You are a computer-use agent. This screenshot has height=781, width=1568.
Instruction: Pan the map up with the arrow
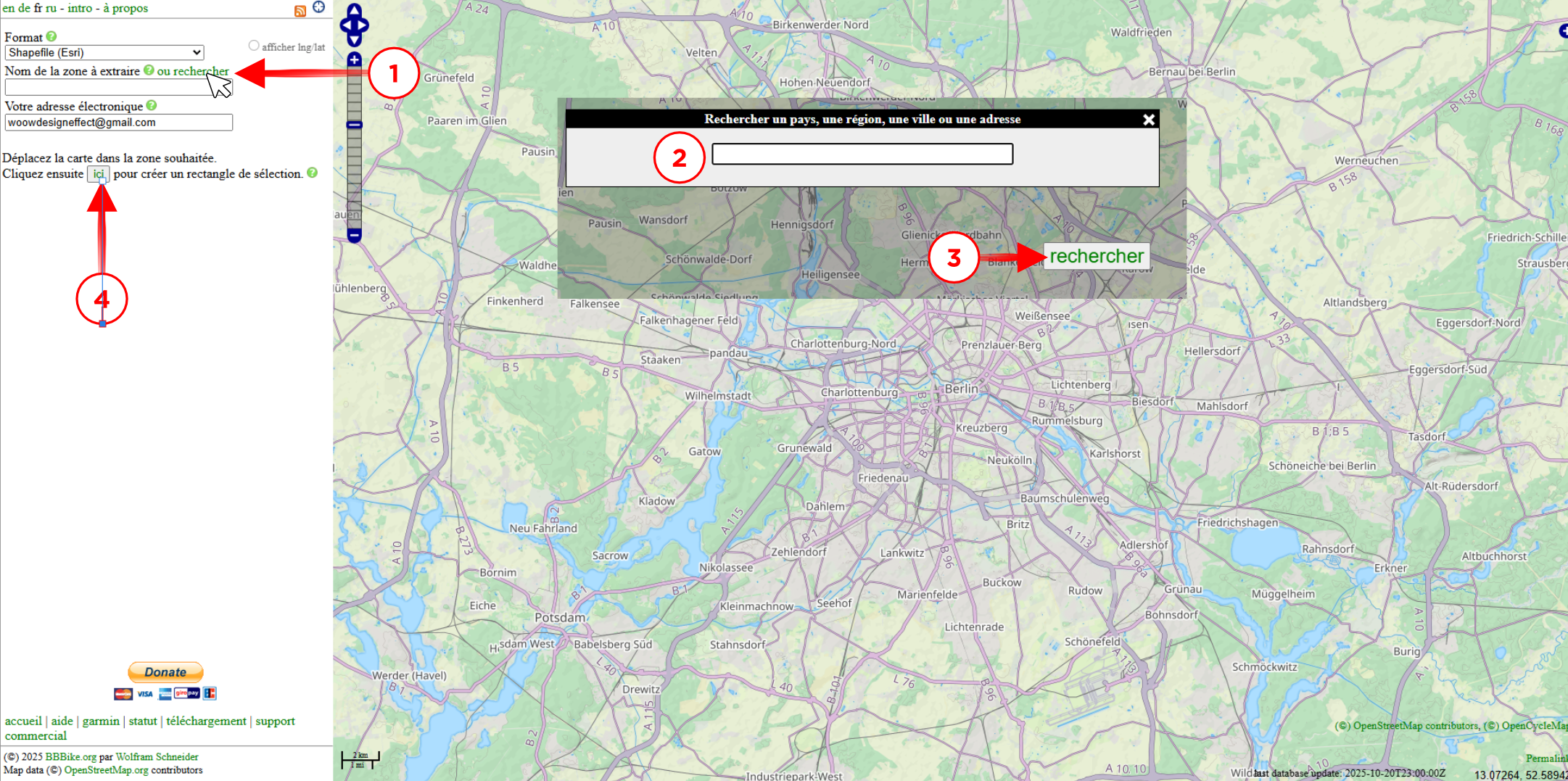354,10
